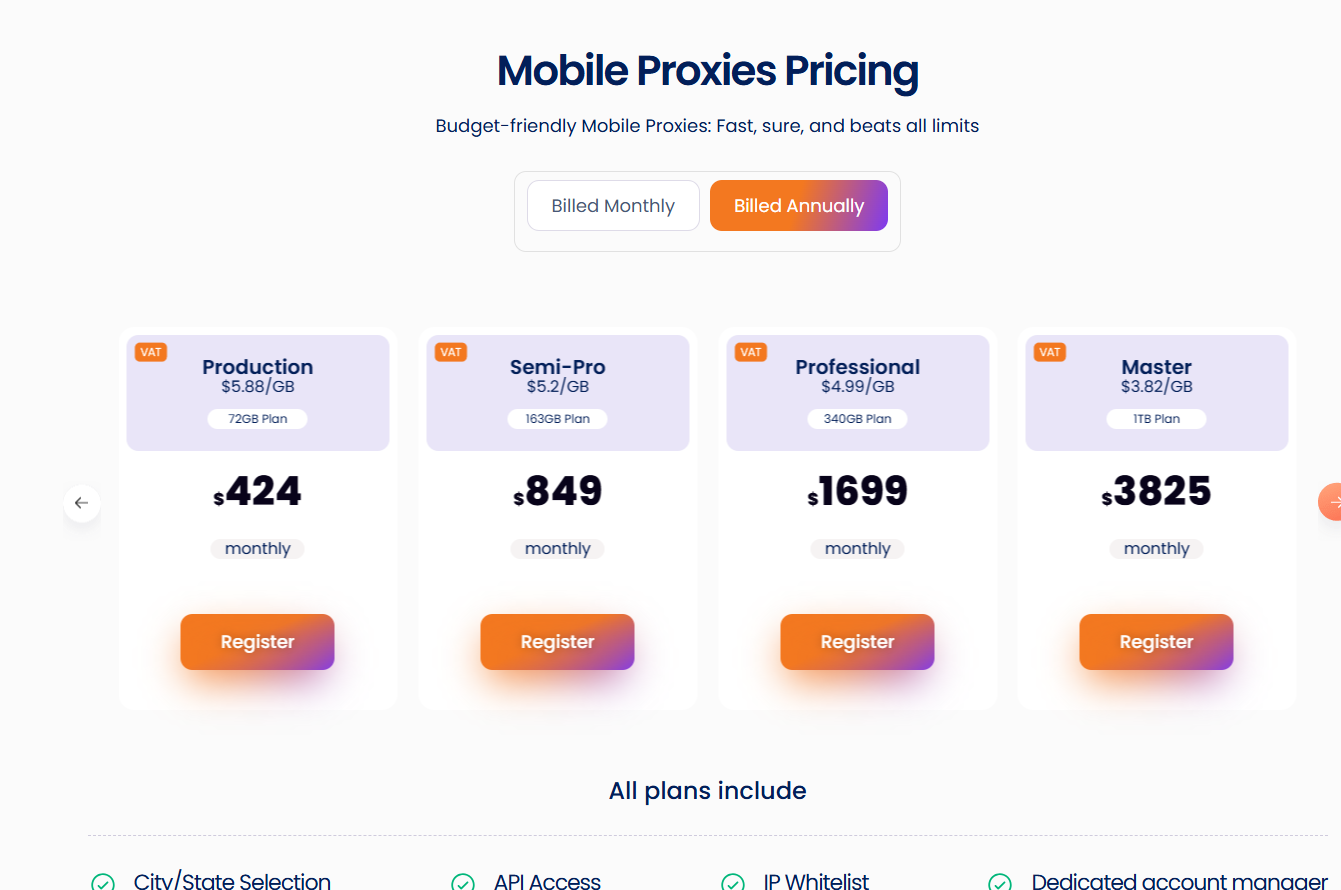
Task: Click the previous plans left arrow
Action: (81, 503)
